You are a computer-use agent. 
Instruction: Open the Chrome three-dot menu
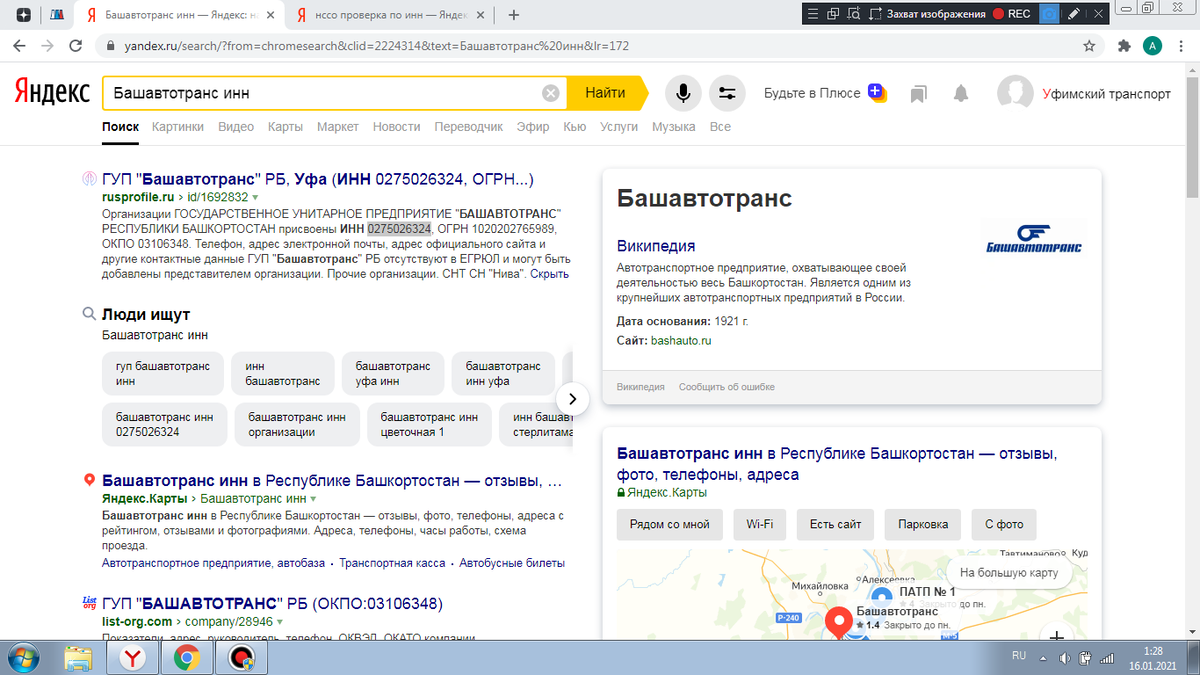[x=1181, y=46]
